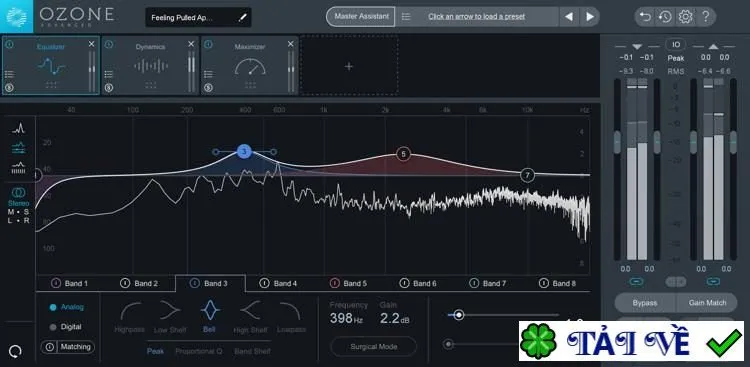Open help question mark icon

[706, 17]
